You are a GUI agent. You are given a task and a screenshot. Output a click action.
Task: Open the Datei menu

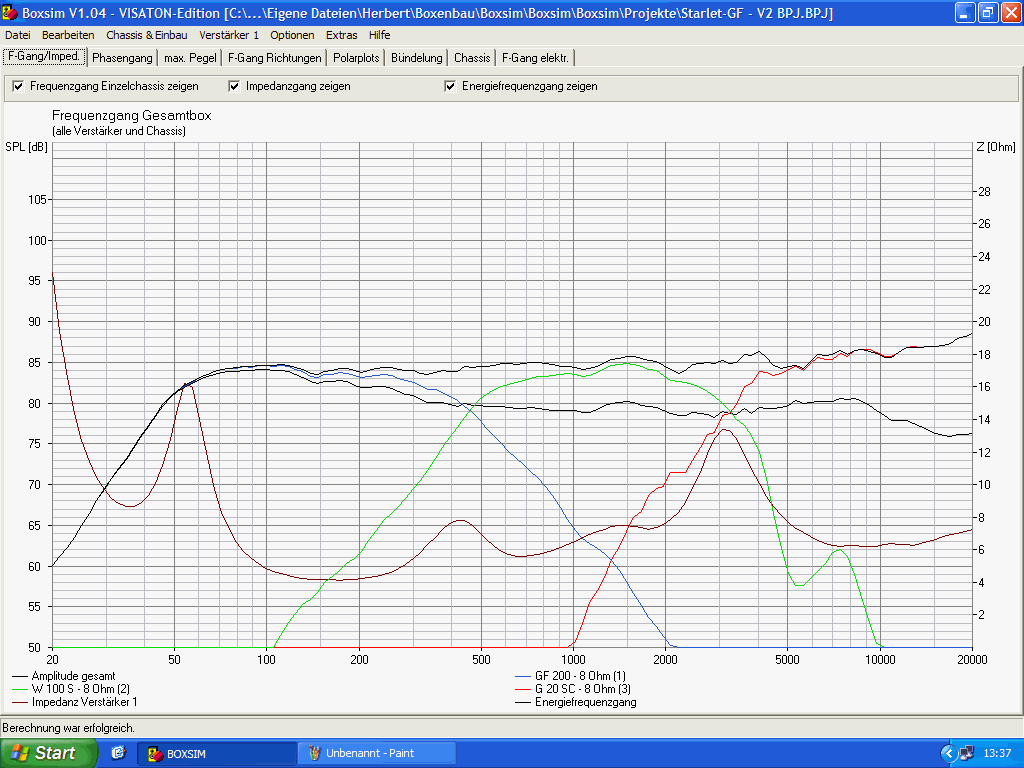[x=18, y=35]
